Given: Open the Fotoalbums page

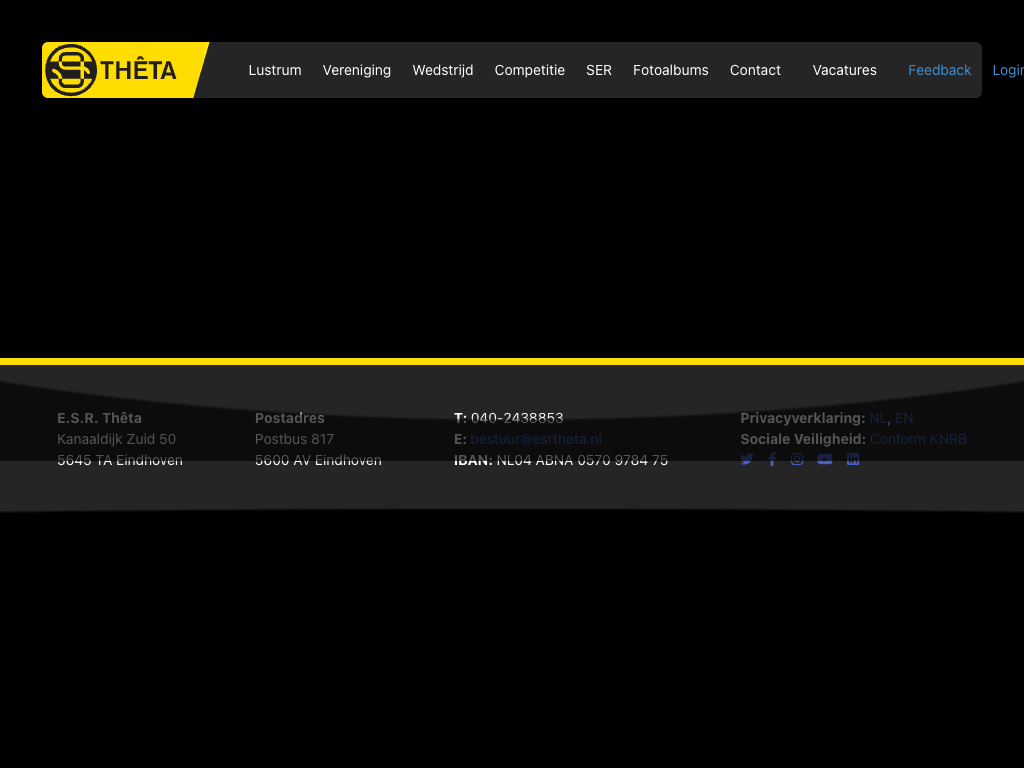Looking at the screenshot, I should [x=671, y=70].
